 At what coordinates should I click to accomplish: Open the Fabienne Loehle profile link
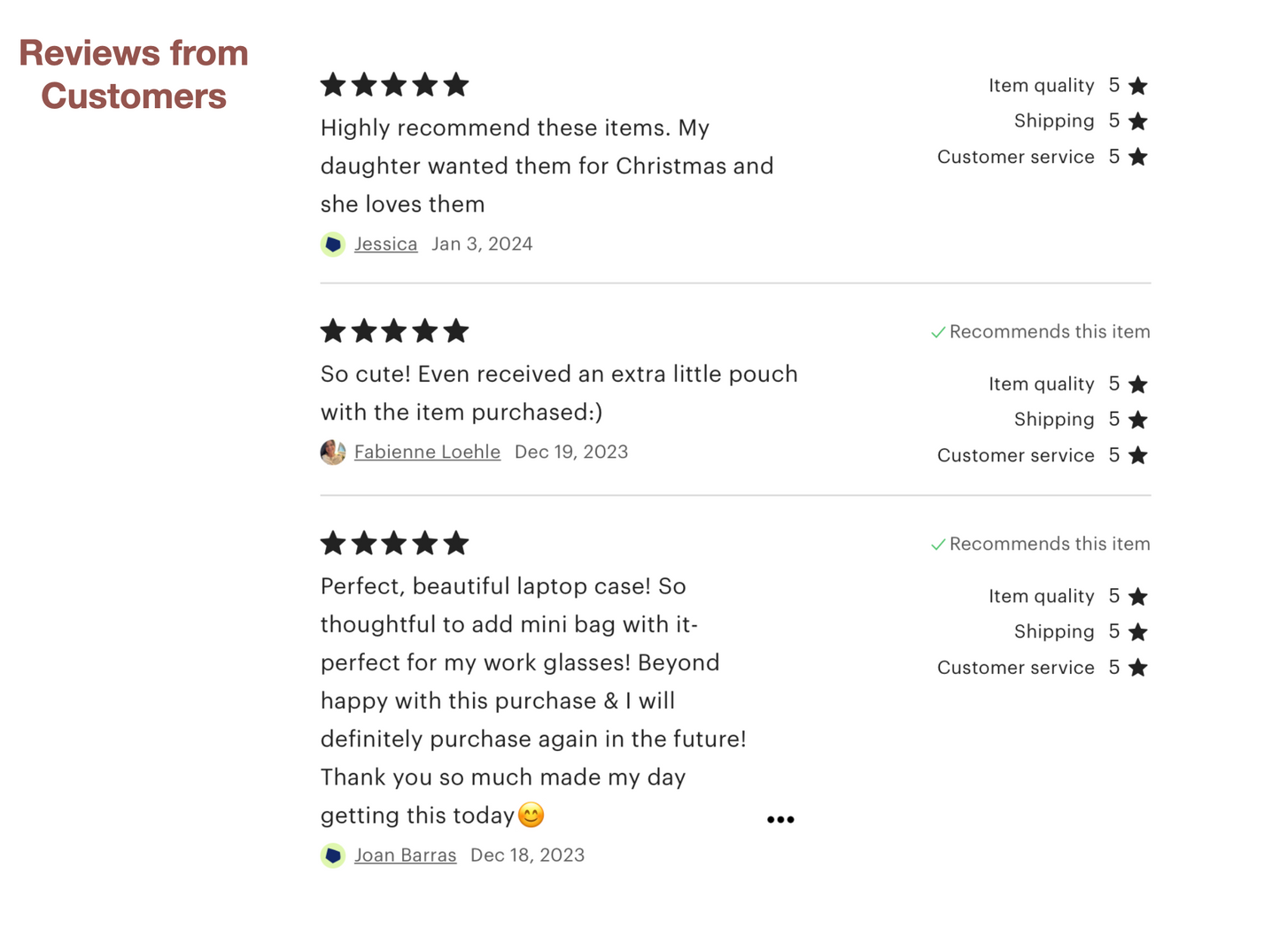[x=427, y=453]
